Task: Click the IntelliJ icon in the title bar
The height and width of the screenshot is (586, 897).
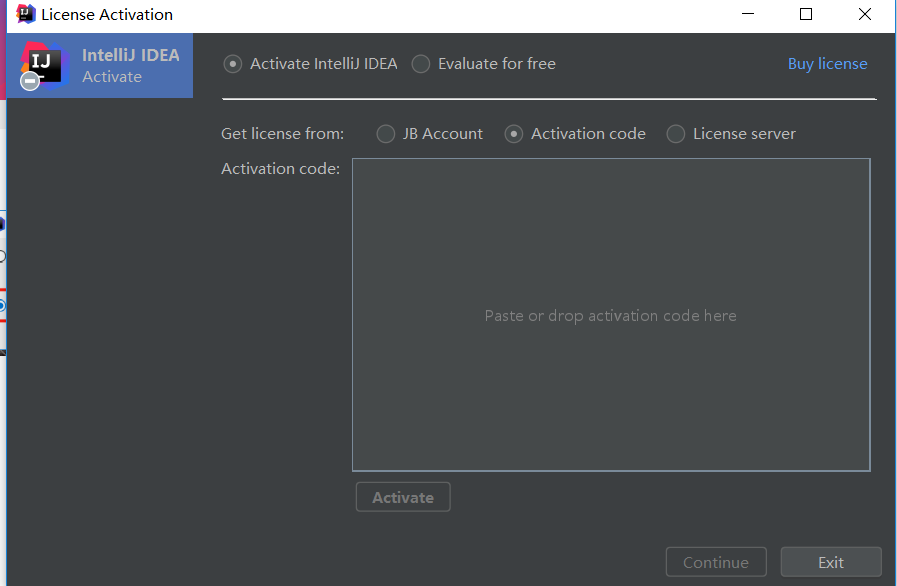Action: point(26,14)
